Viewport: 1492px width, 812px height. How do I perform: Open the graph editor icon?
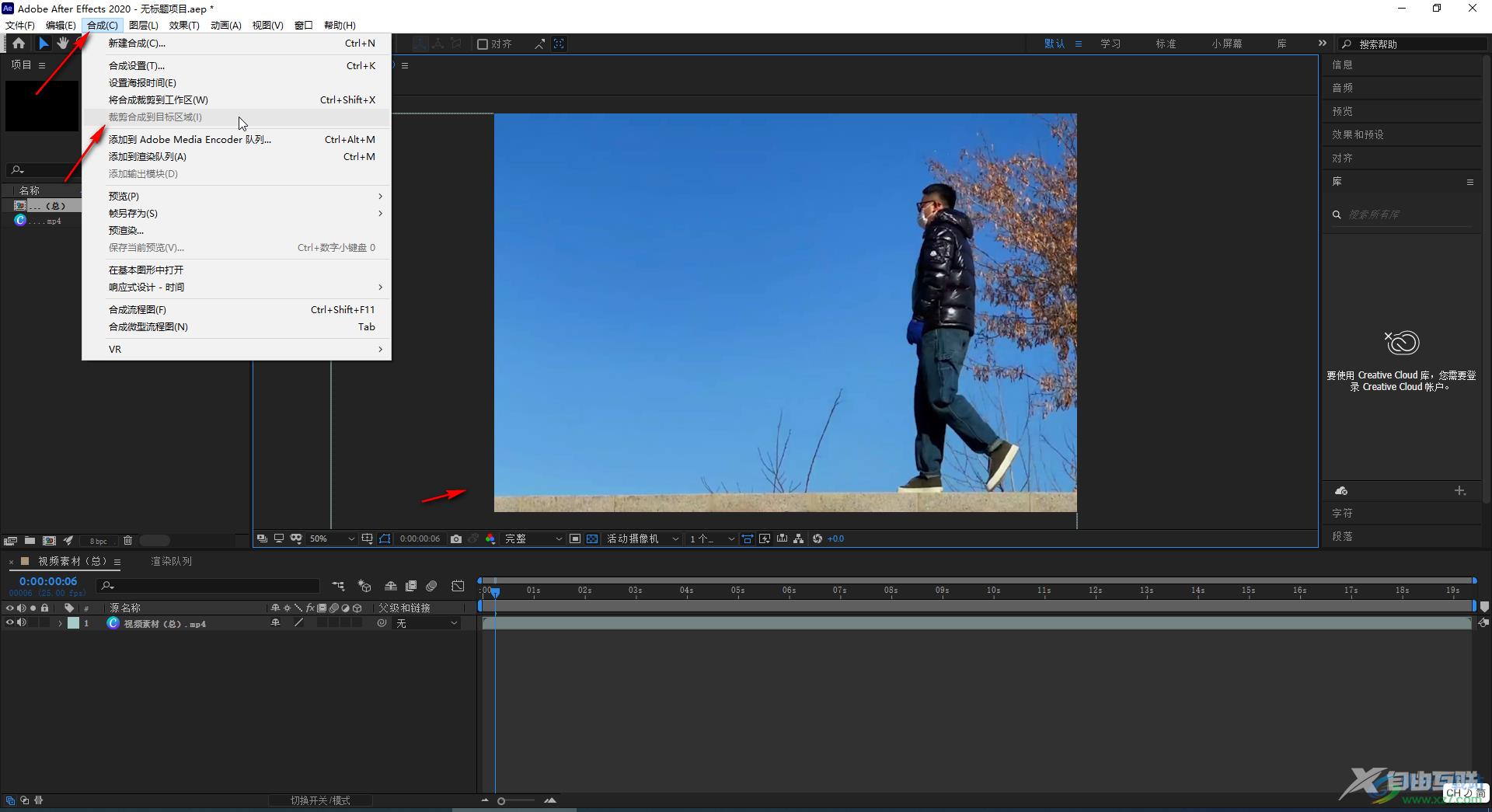click(x=458, y=586)
